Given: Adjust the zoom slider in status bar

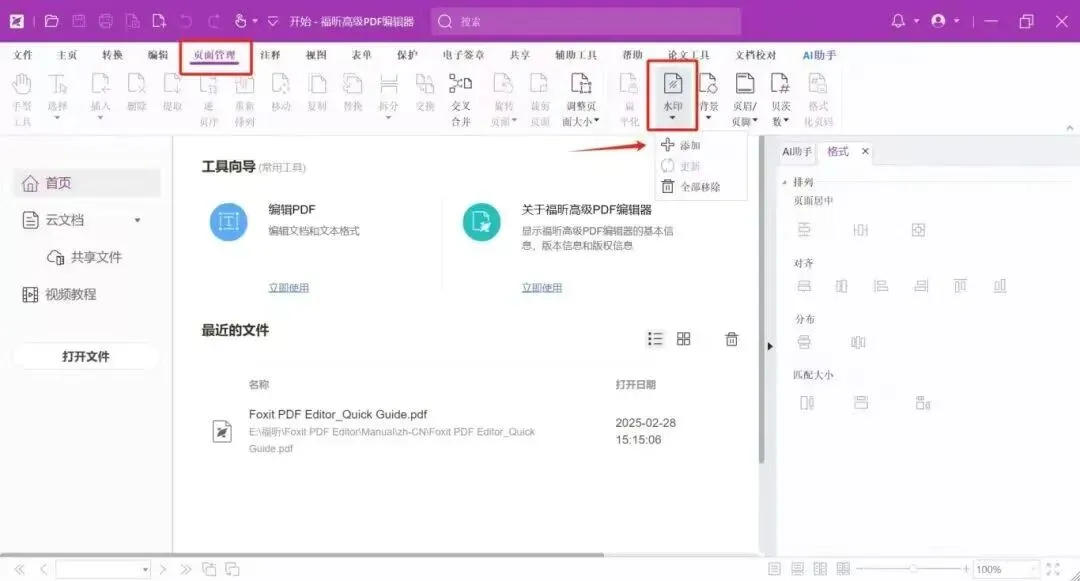Looking at the screenshot, I should click(913, 569).
